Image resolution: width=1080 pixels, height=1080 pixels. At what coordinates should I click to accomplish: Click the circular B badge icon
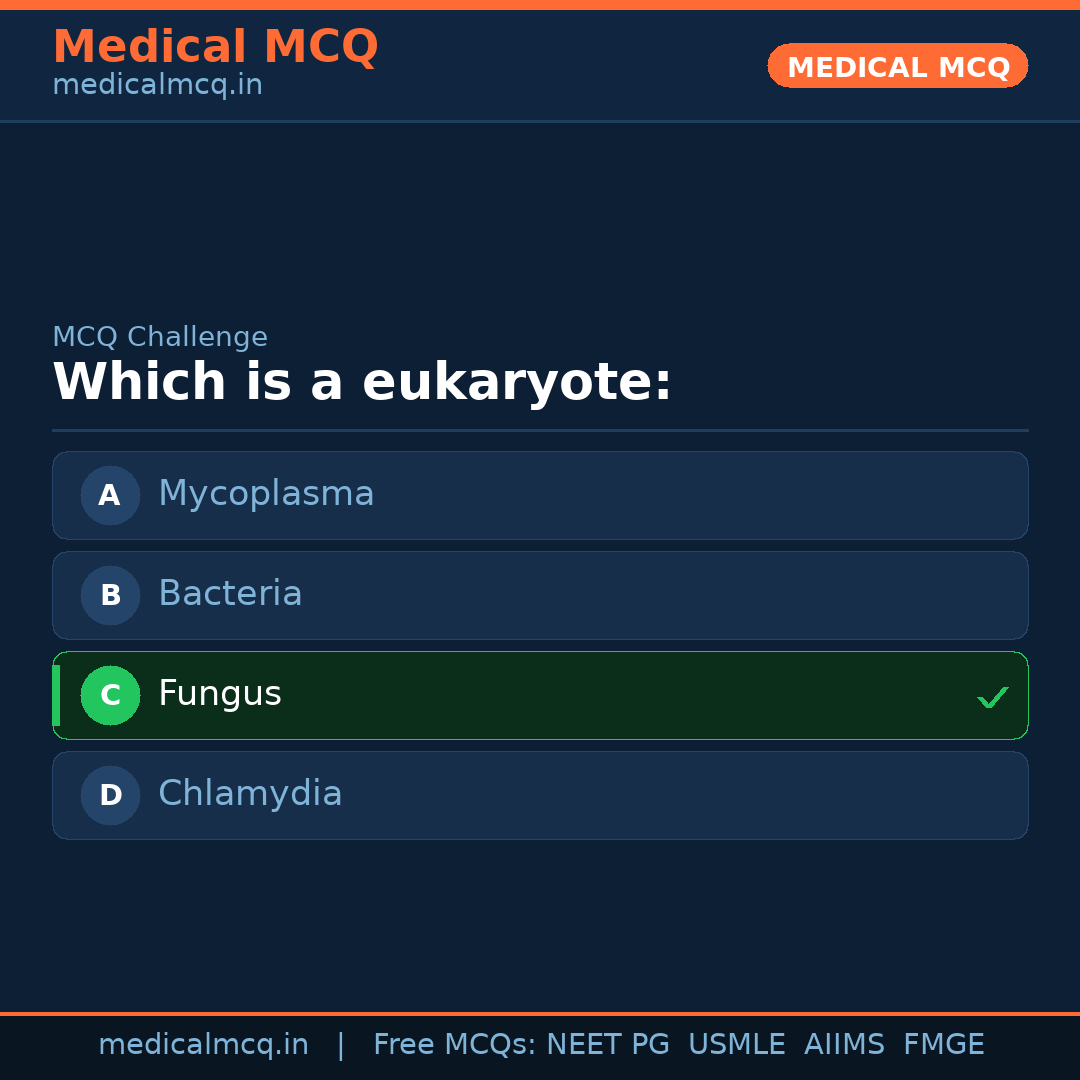click(110, 595)
